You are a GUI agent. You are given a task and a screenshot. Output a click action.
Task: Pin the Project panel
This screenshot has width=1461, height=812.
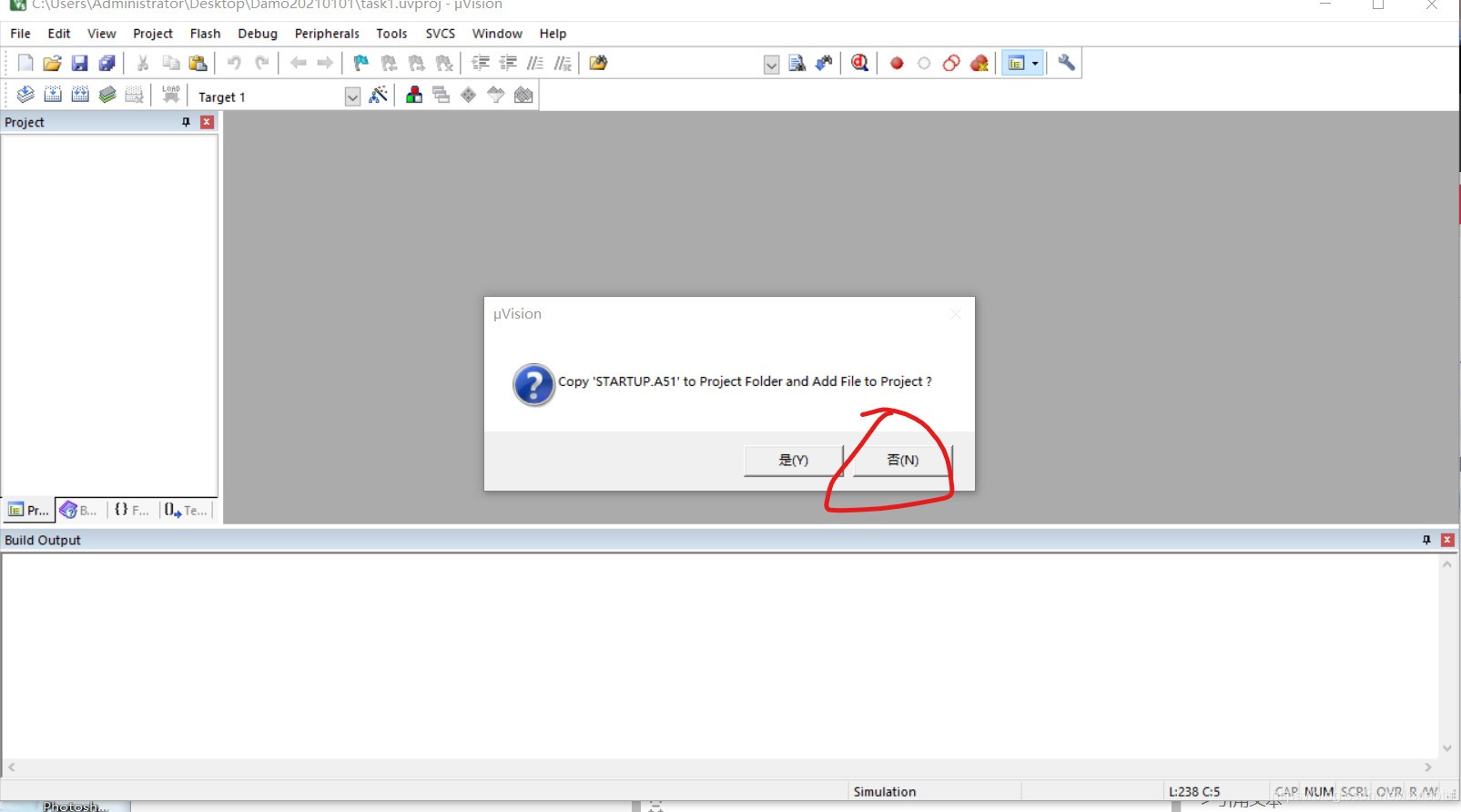pos(186,122)
